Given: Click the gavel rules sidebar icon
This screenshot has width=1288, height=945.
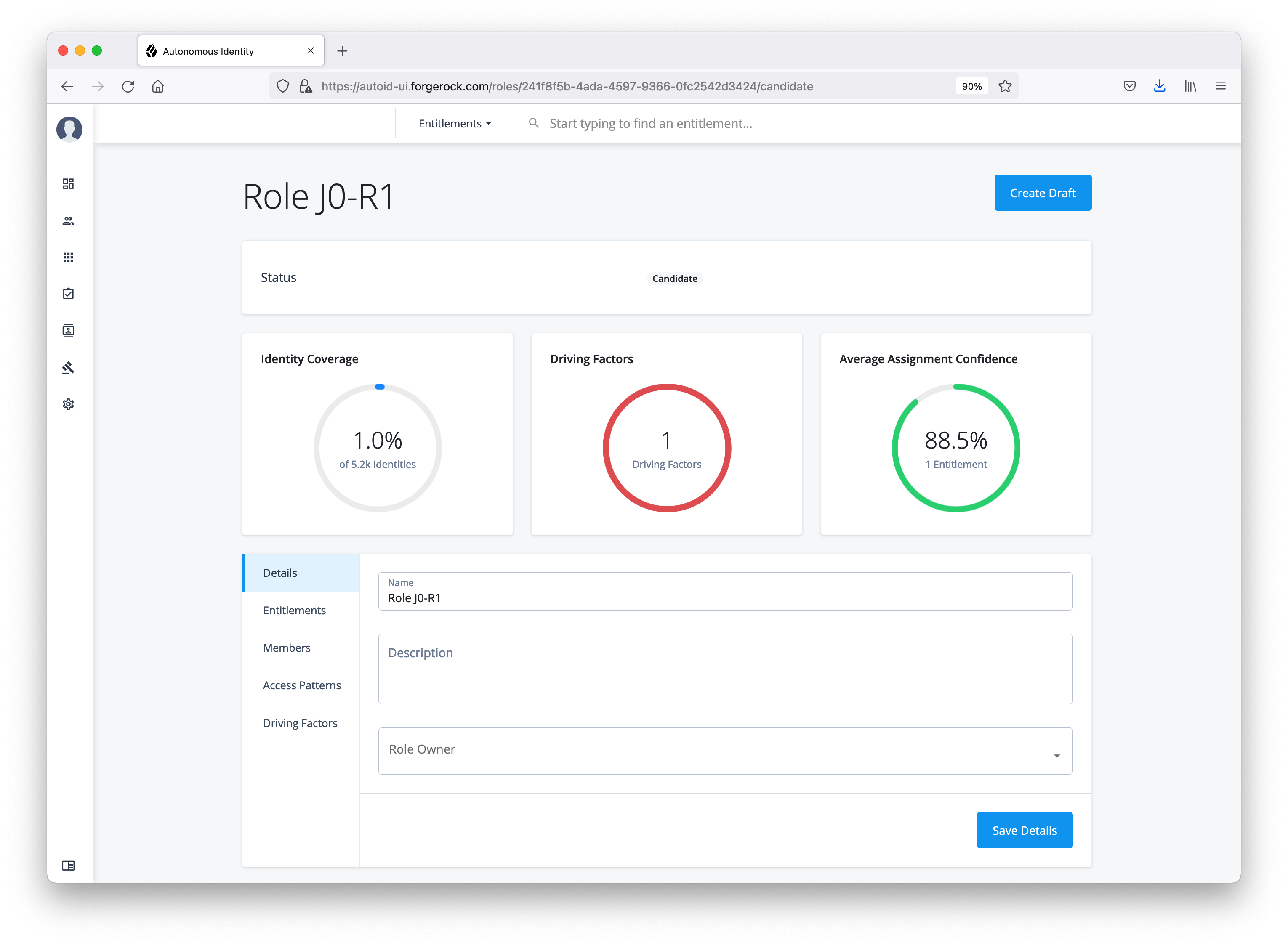Looking at the screenshot, I should 68,367.
